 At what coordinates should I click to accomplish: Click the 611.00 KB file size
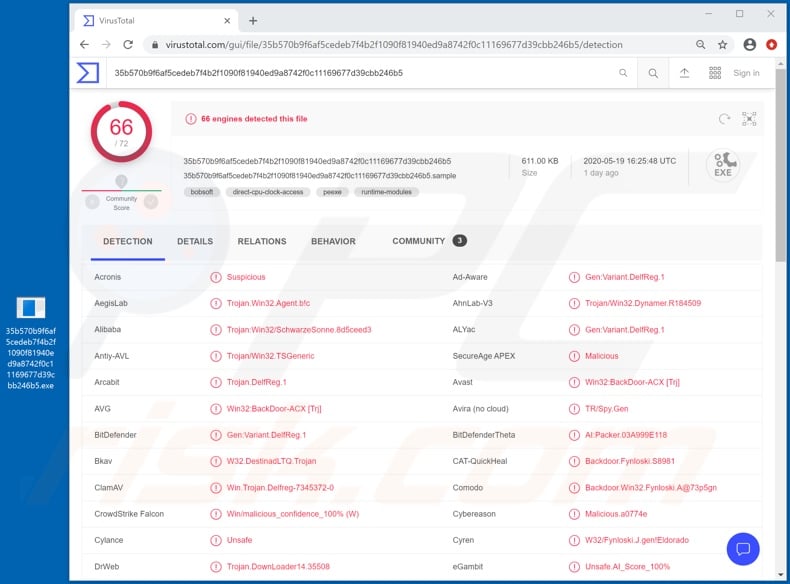[x=540, y=161]
